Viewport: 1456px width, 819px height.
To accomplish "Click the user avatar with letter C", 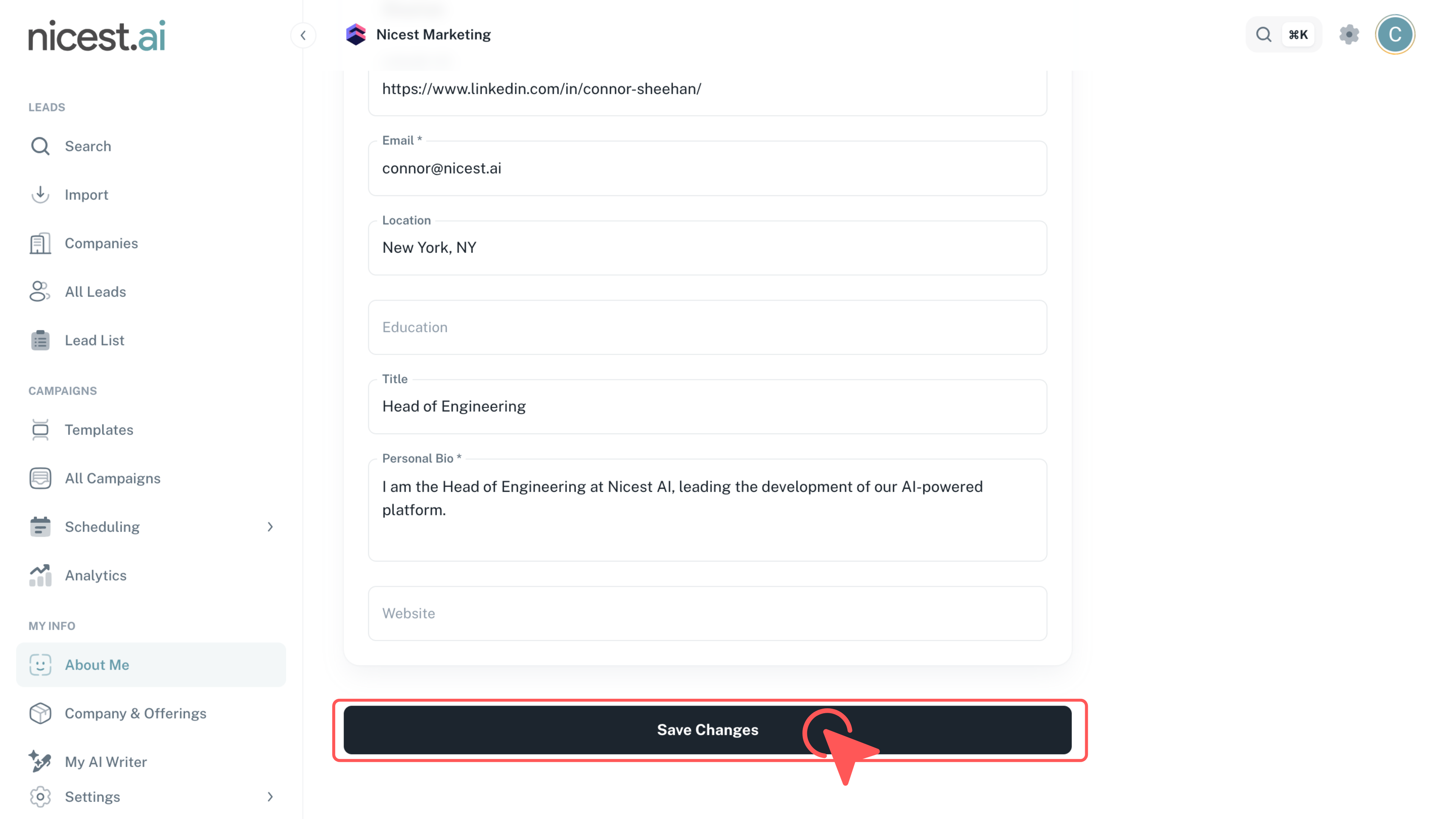I will pyautogui.click(x=1395, y=35).
